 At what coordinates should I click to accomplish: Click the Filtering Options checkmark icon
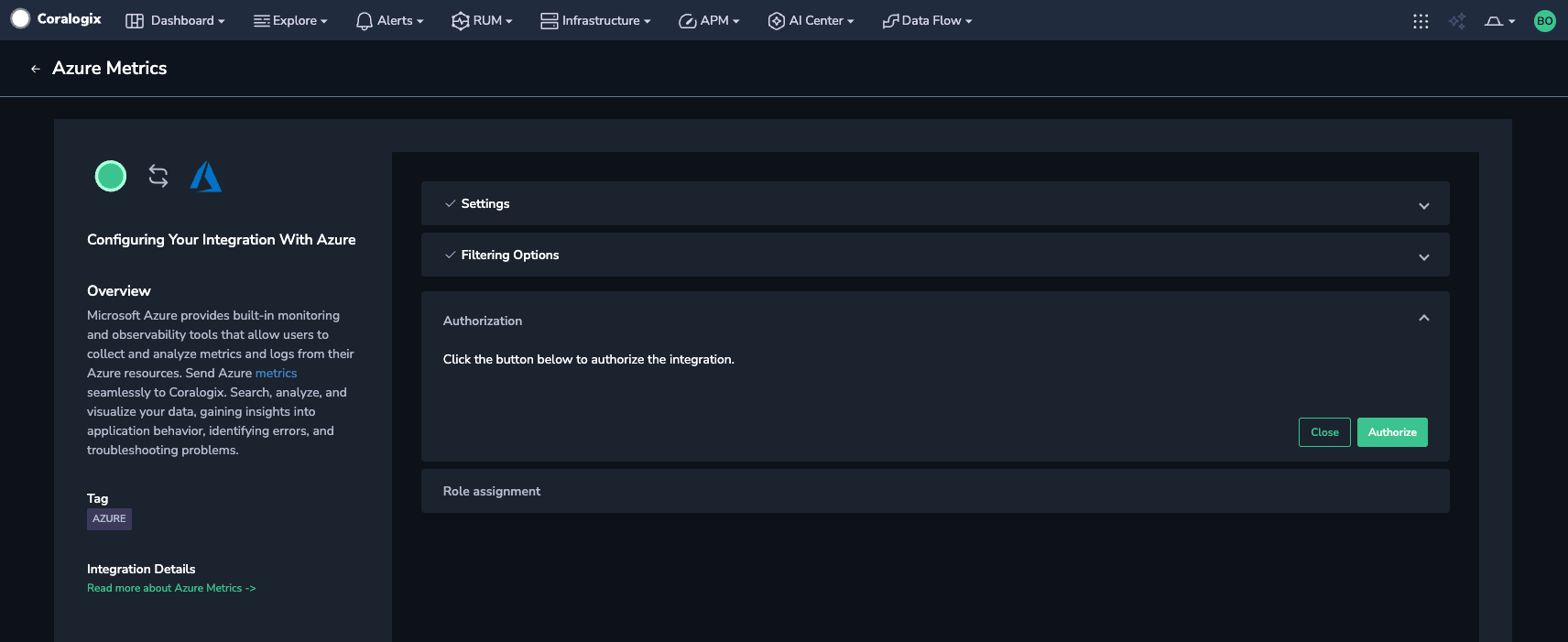click(450, 255)
